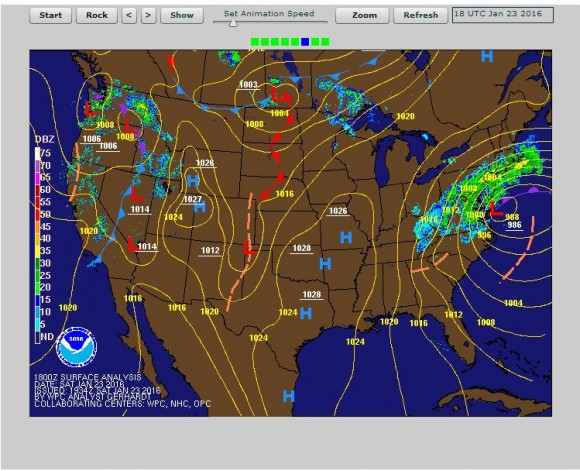The width and height of the screenshot is (580, 471).
Task: Click the red L low near 988 offshore
Action: click(x=496, y=209)
